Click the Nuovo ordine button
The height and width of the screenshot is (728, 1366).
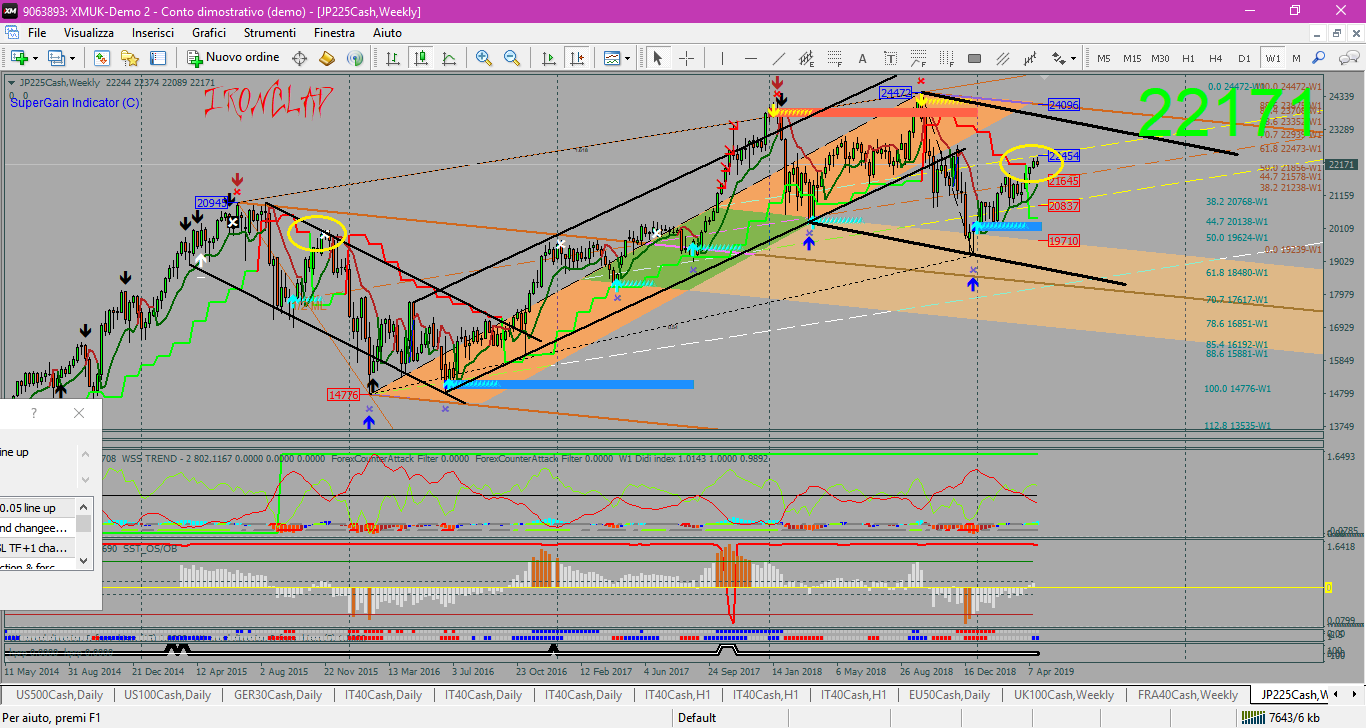point(233,58)
